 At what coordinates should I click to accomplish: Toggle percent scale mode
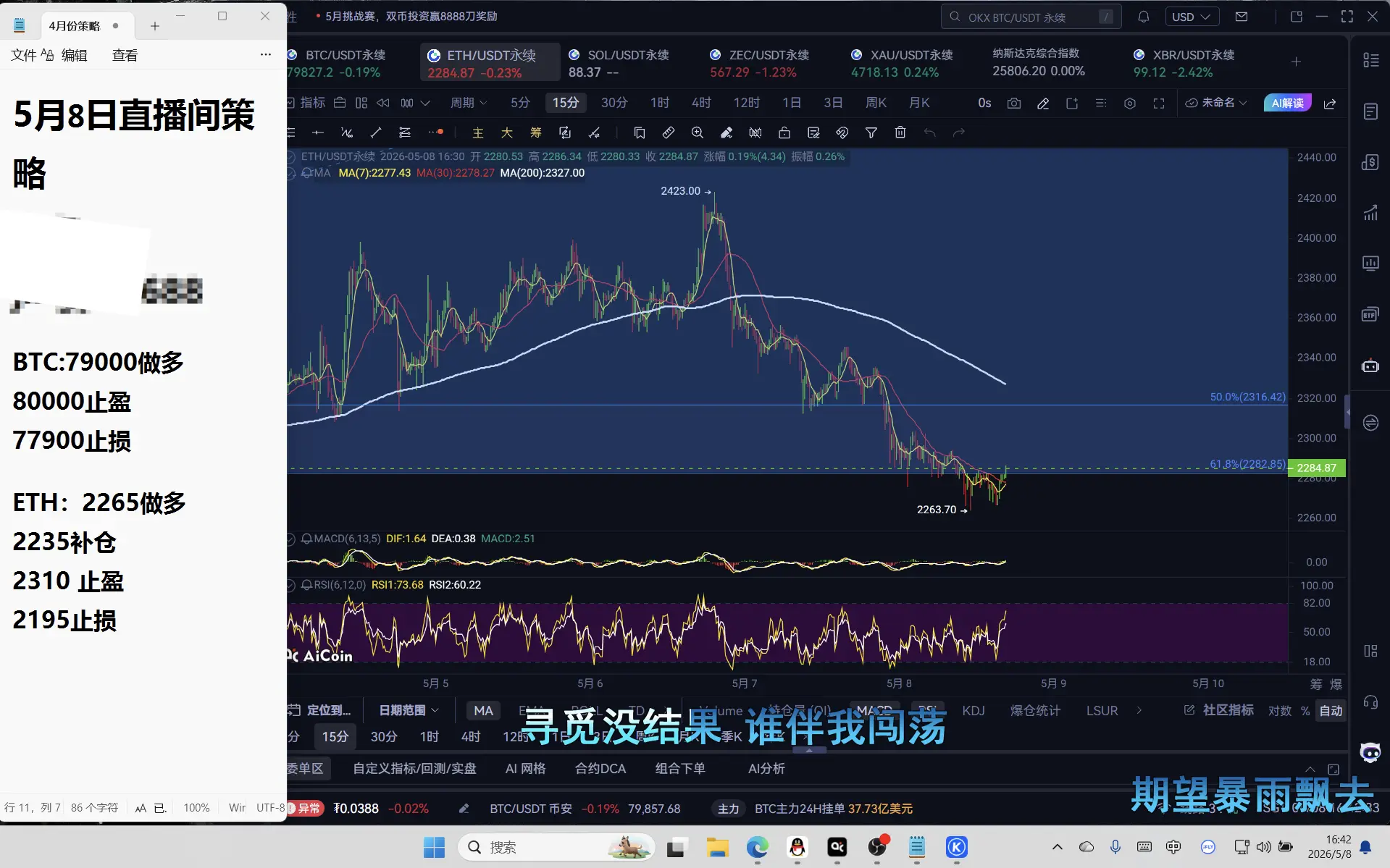1305,711
